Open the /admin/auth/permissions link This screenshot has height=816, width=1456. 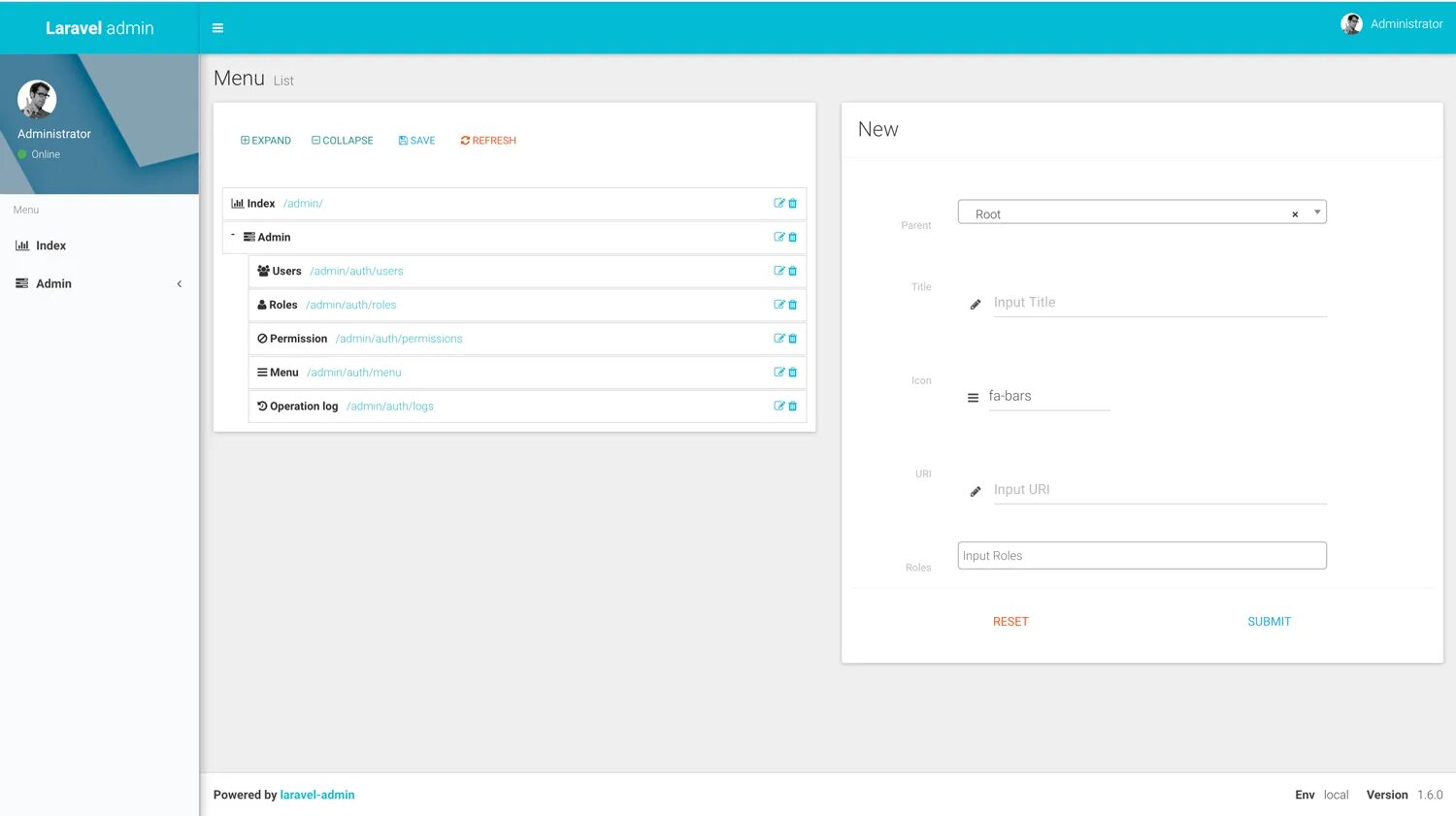[399, 340]
